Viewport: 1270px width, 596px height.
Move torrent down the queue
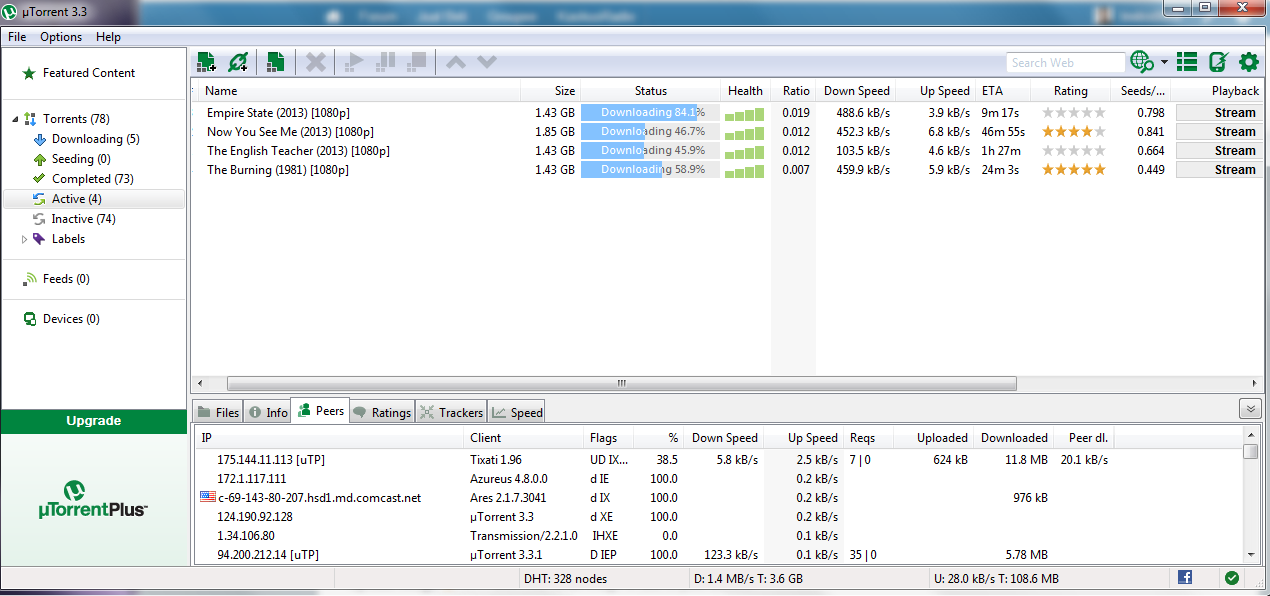pos(487,62)
